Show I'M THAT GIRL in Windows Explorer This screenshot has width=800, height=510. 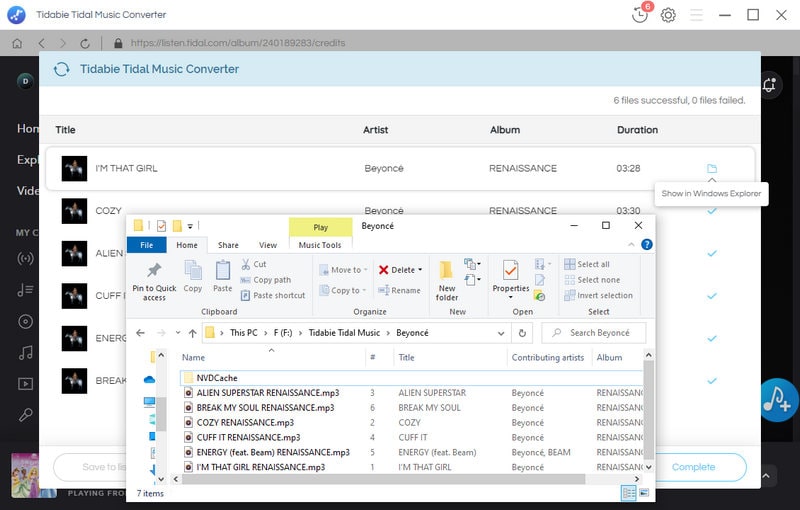pyautogui.click(x=712, y=168)
